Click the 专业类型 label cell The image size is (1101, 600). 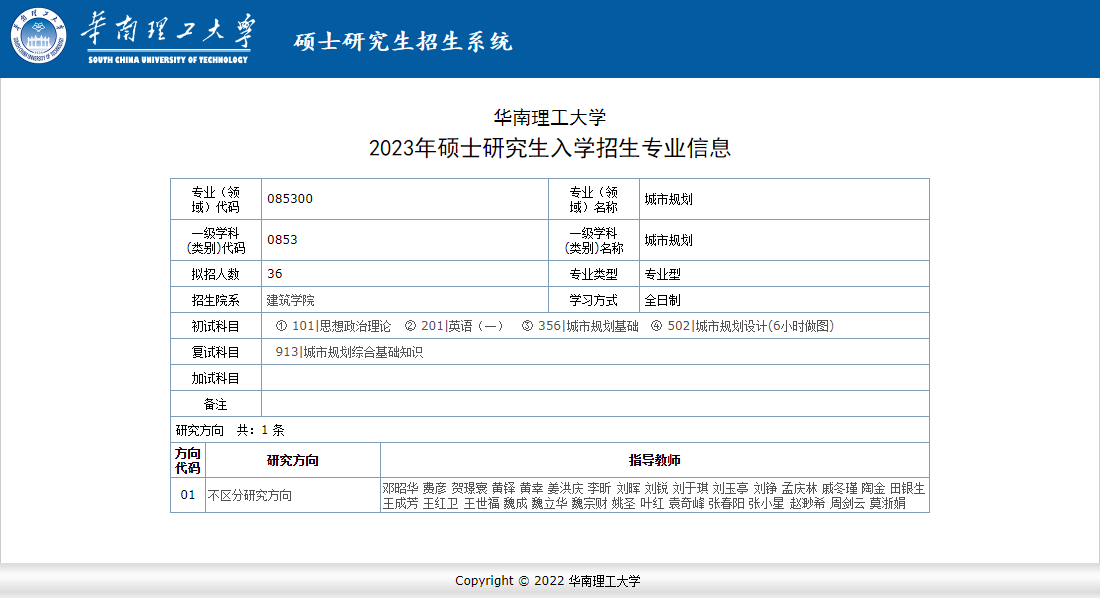(x=593, y=274)
